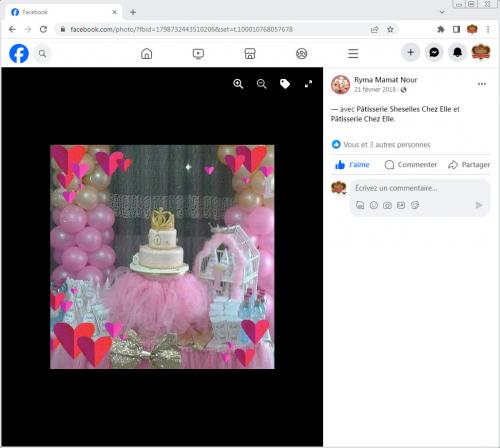Click the birthday cake photo
Screen dimensions: 500x448
(162, 257)
